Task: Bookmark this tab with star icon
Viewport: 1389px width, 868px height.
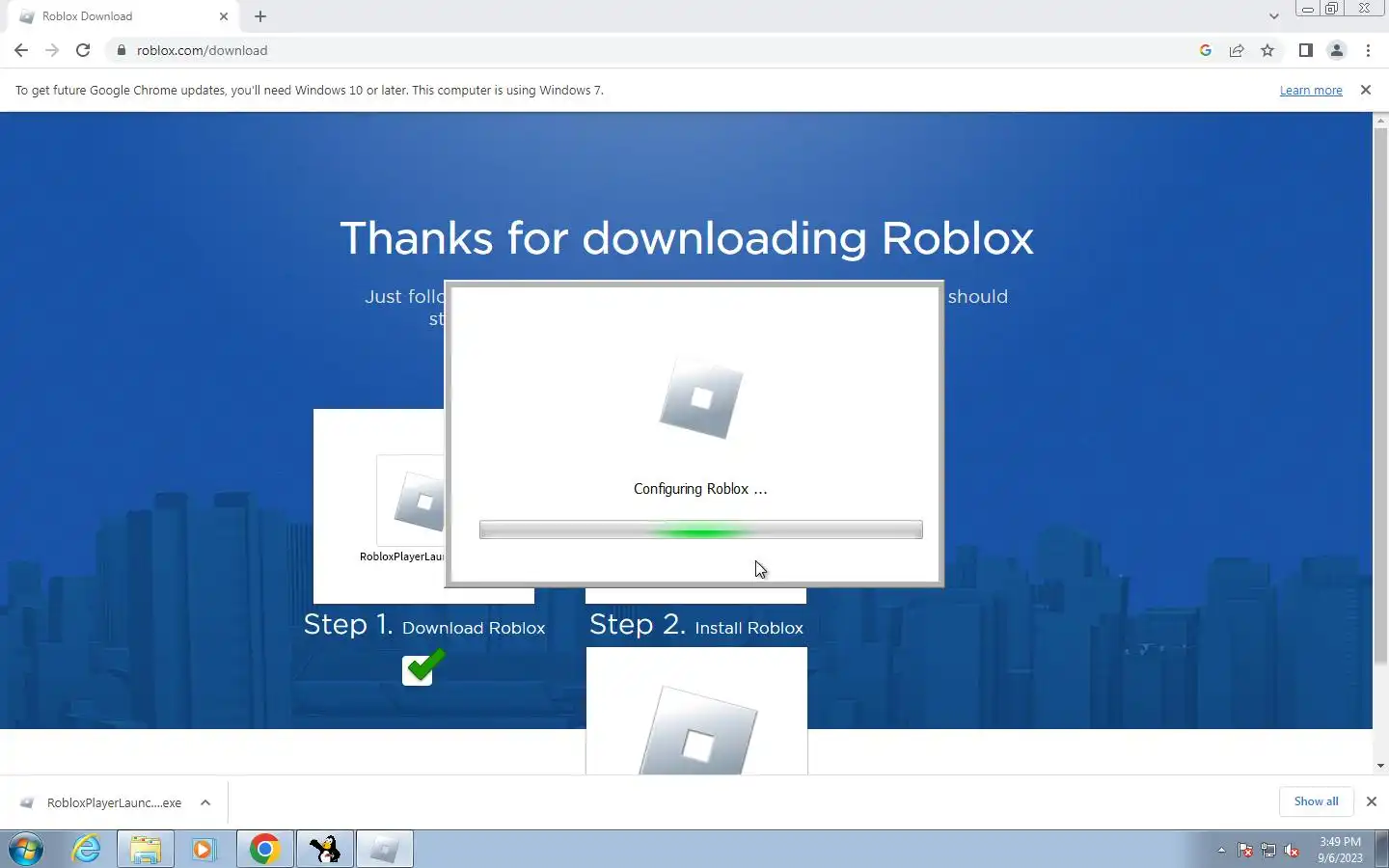Action: point(1267,50)
